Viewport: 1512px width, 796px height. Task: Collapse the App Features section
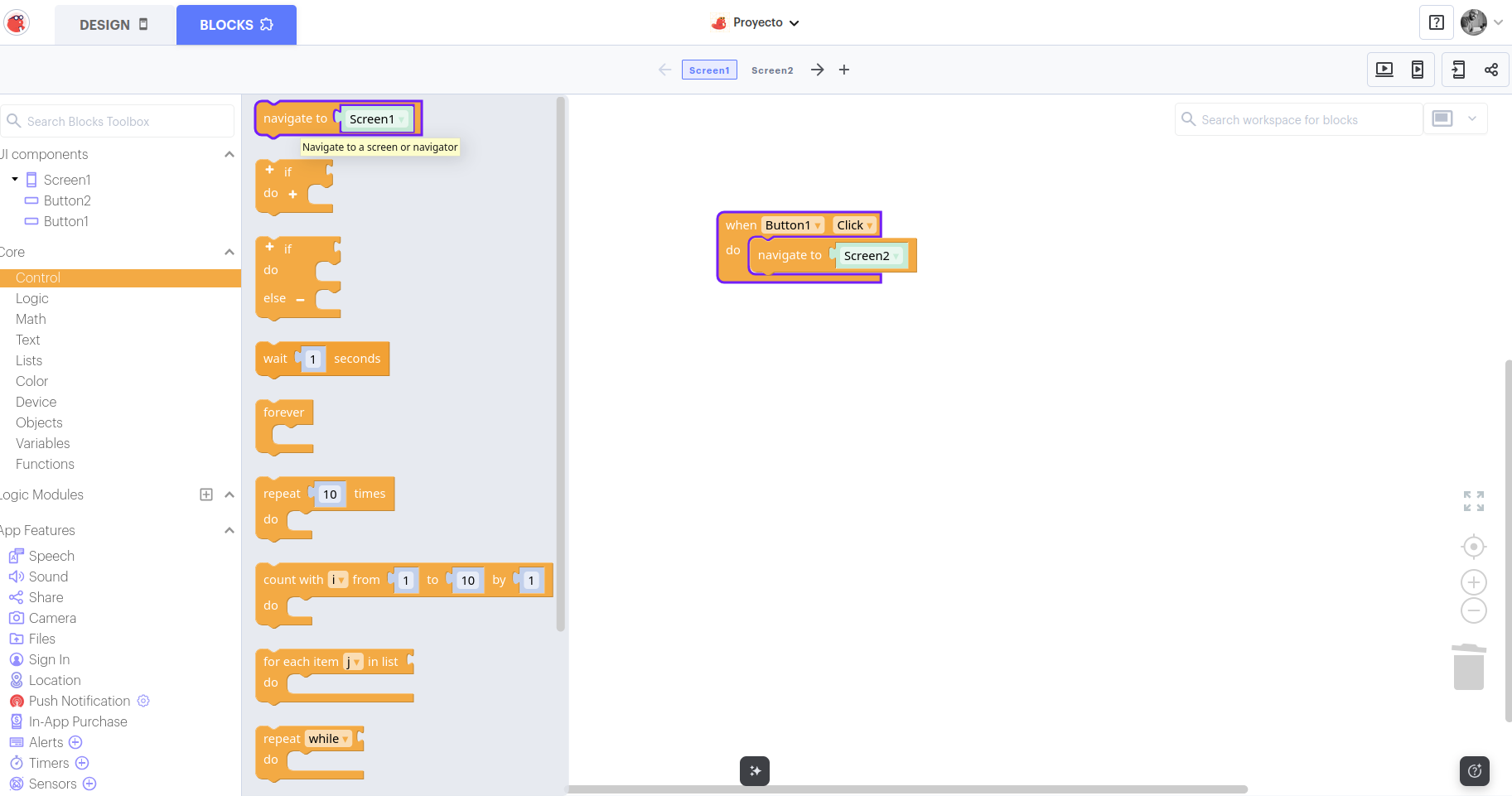(x=229, y=530)
